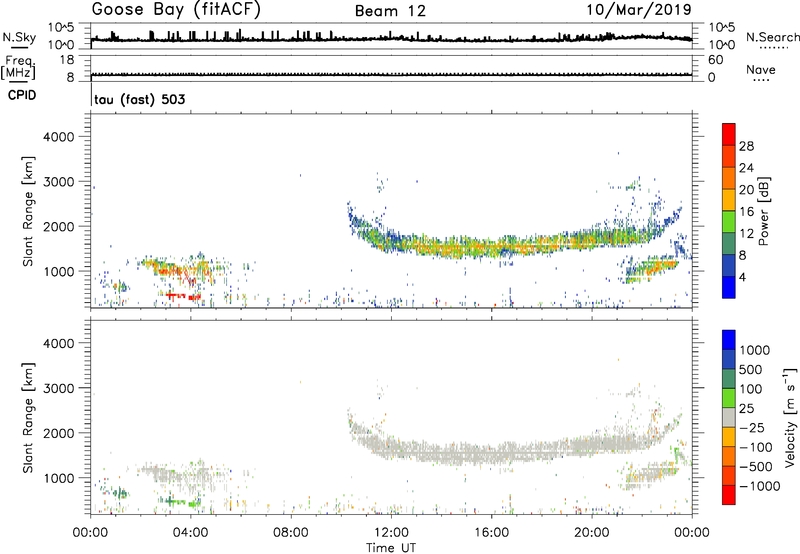Click the 'Goose Bay (fitACF)' title text
Viewport: 800px width, 554px height.
(x=176, y=9)
